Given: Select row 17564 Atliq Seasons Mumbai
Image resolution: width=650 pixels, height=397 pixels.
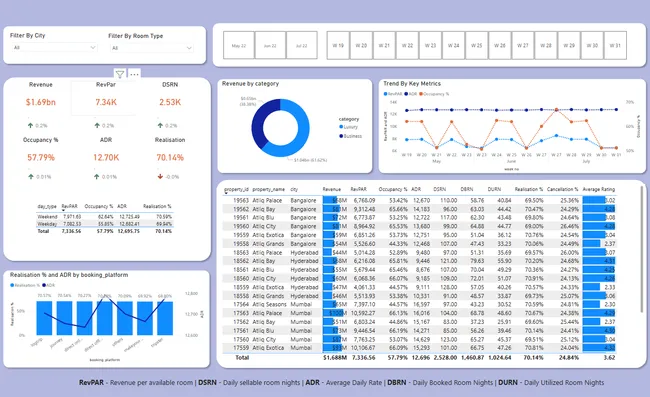Looking at the screenshot, I should coord(420,304).
